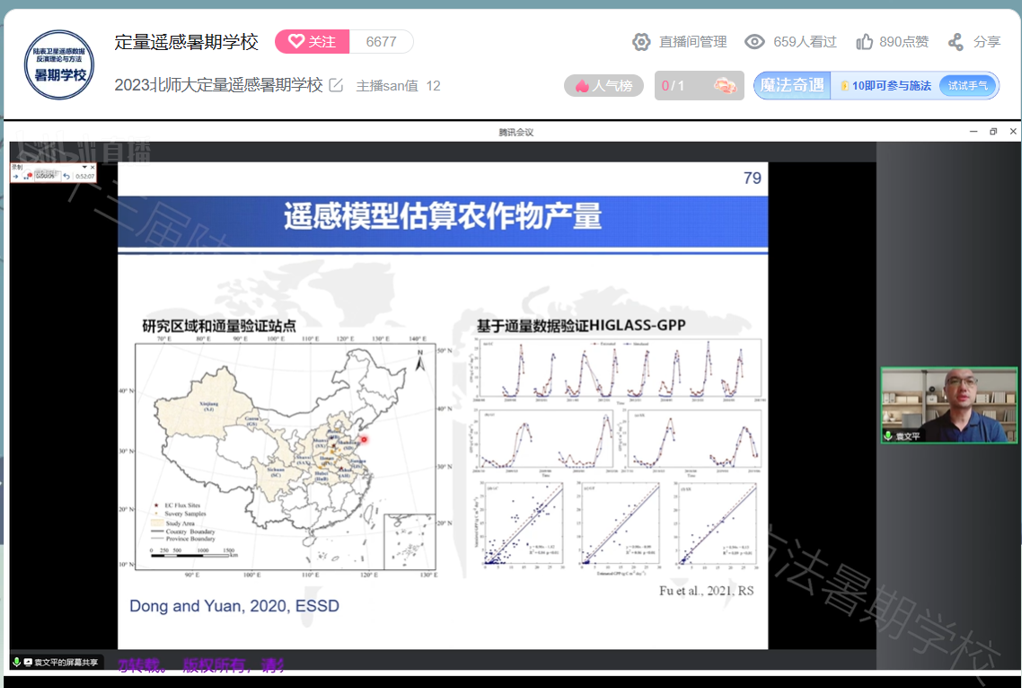Screen dimensions: 1022x688
Task: Click the follower count 6677
Action: coord(381,42)
